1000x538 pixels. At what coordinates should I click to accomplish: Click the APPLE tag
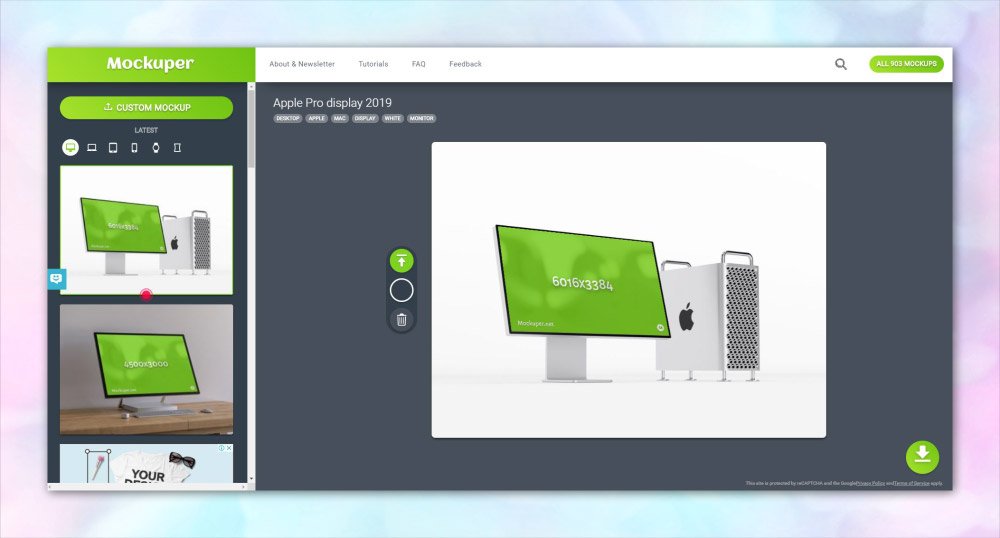(x=317, y=119)
